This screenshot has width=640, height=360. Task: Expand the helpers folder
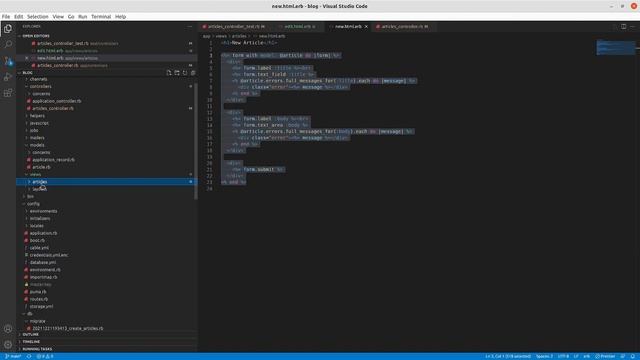(37, 116)
